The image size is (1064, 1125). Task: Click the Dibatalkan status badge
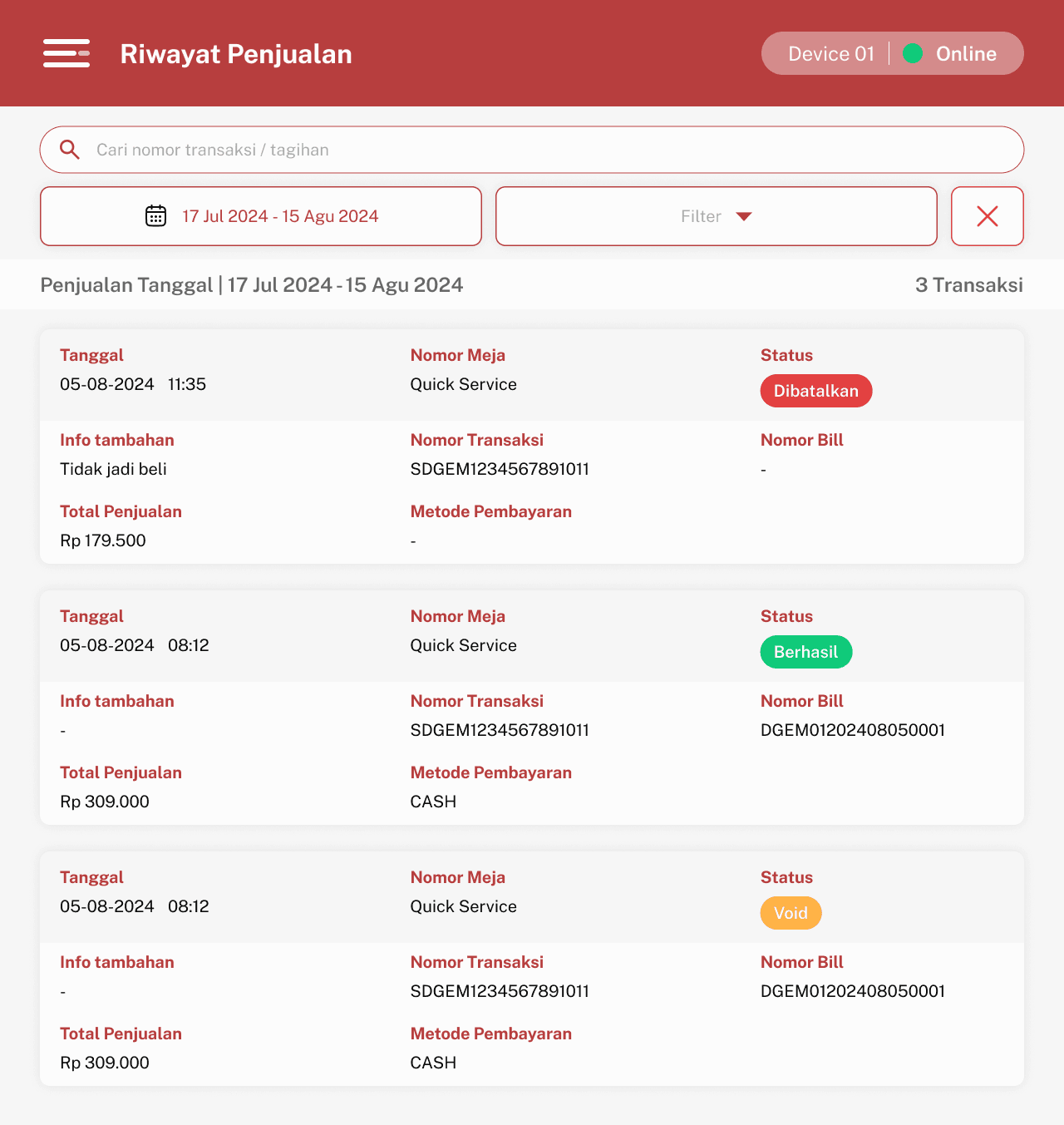(816, 391)
